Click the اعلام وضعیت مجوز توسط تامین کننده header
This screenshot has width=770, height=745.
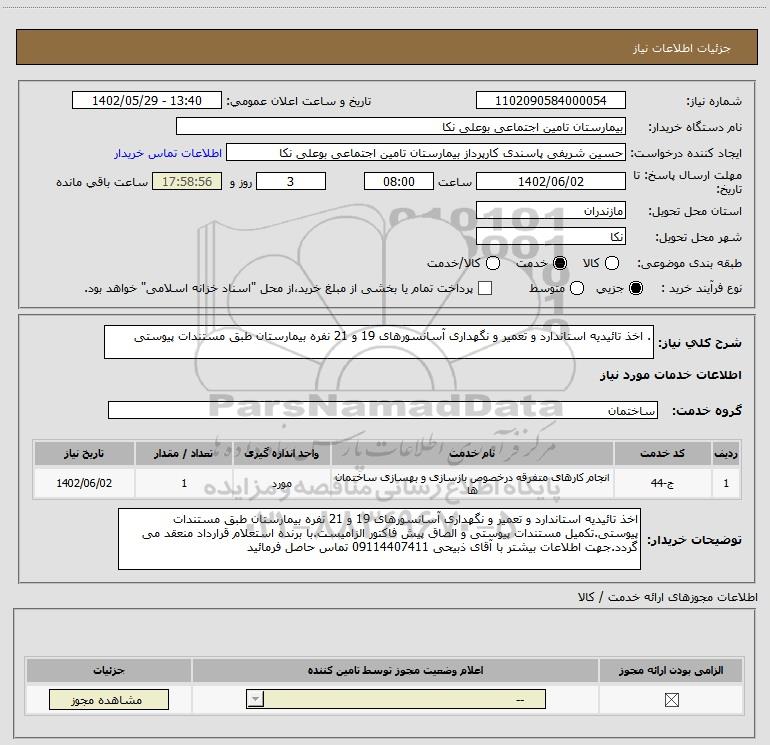[395, 670]
